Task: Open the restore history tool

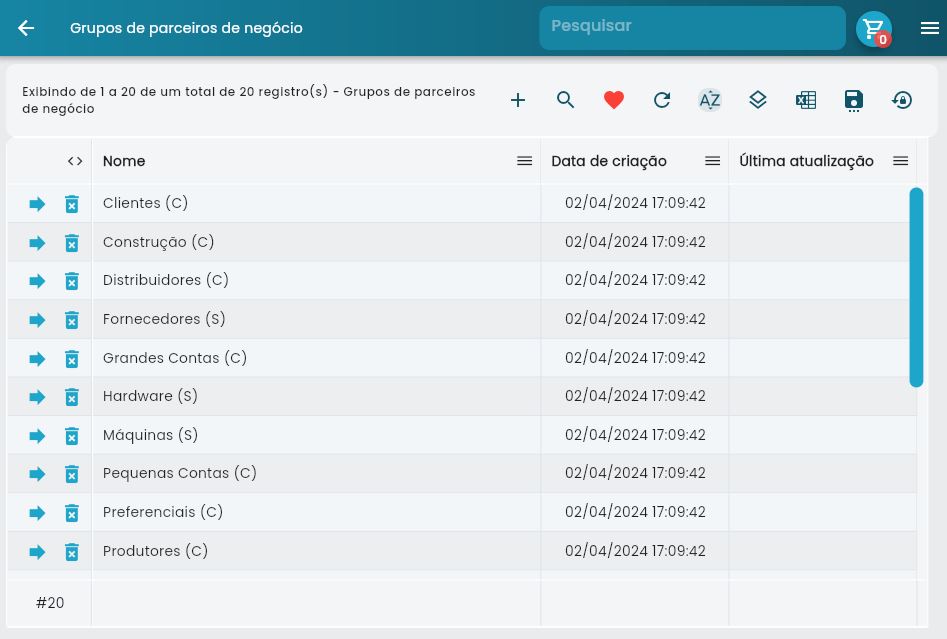Action: pos(902,100)
